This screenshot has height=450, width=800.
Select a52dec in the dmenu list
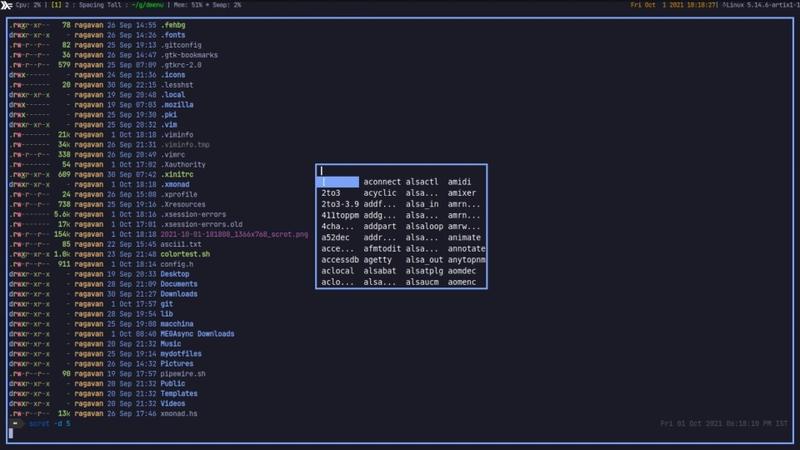(335, 238)
